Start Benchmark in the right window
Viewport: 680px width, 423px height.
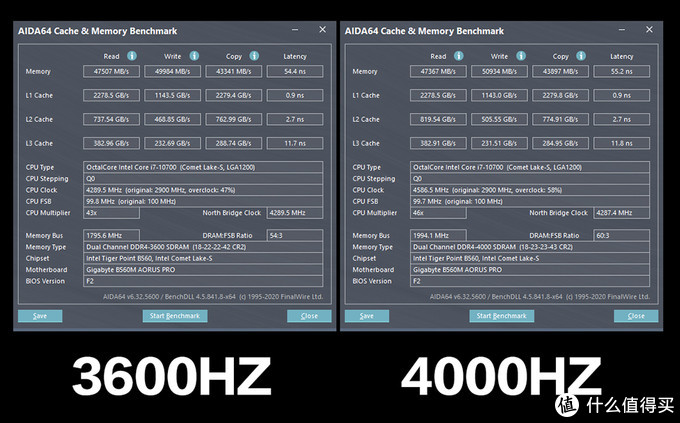pyautogui.click(x=502, y=316)
